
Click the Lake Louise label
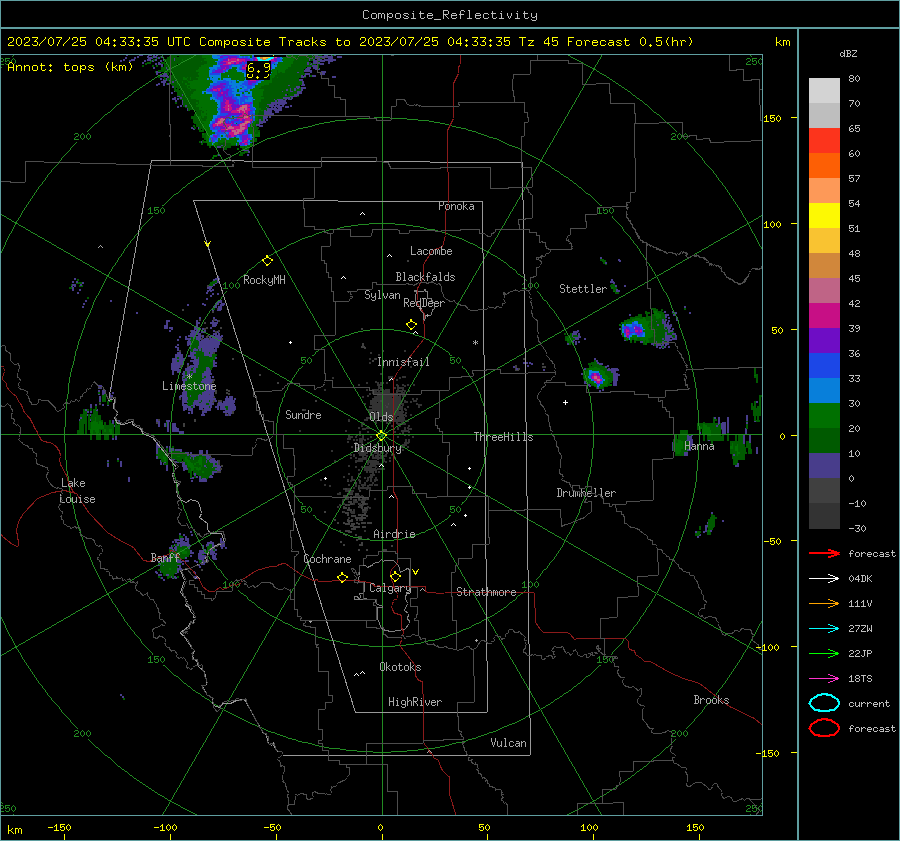pos(77,491)
